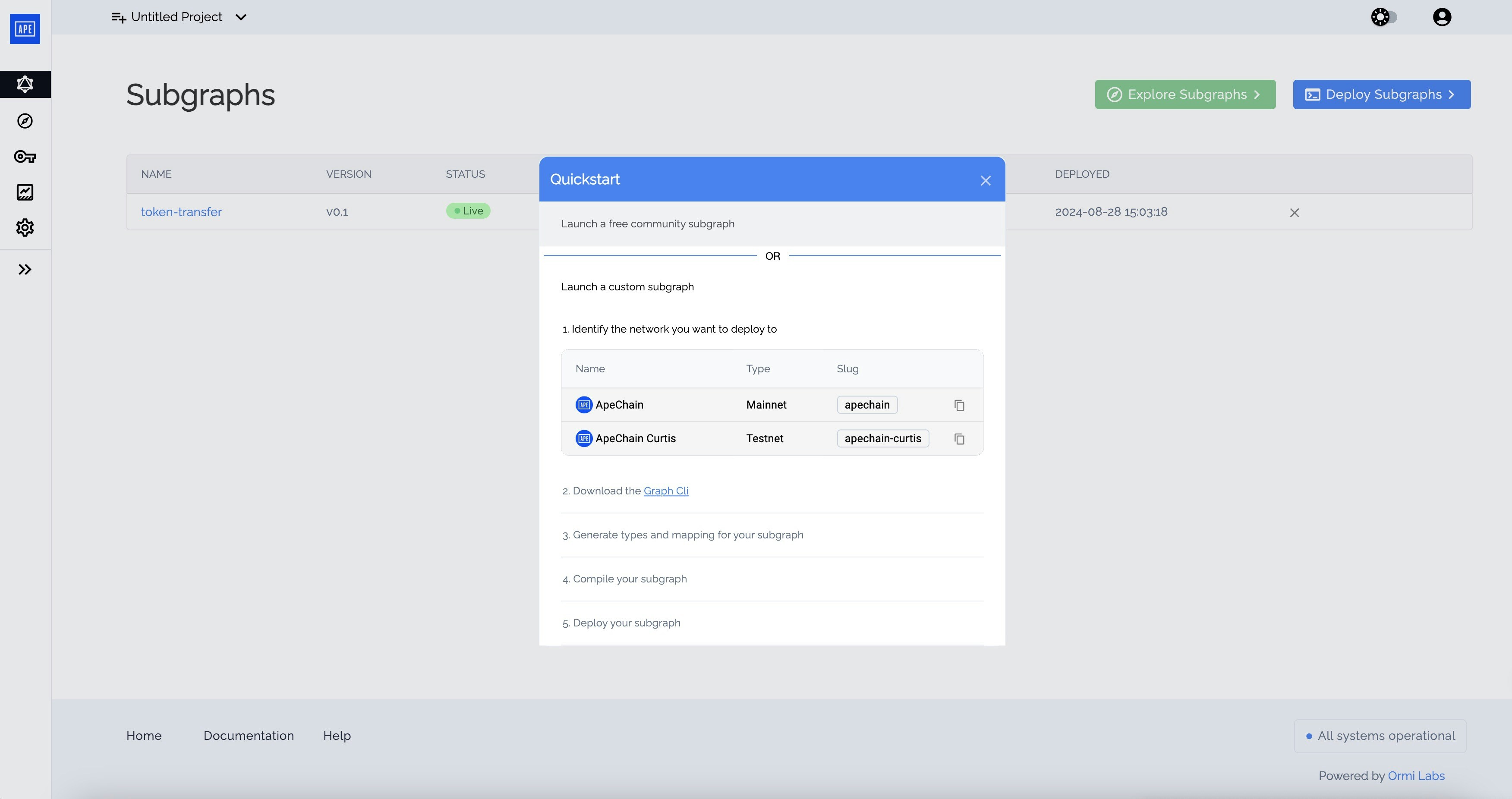
Task: Click the Explore Subgraphs button
Action: click(1185, 94)
